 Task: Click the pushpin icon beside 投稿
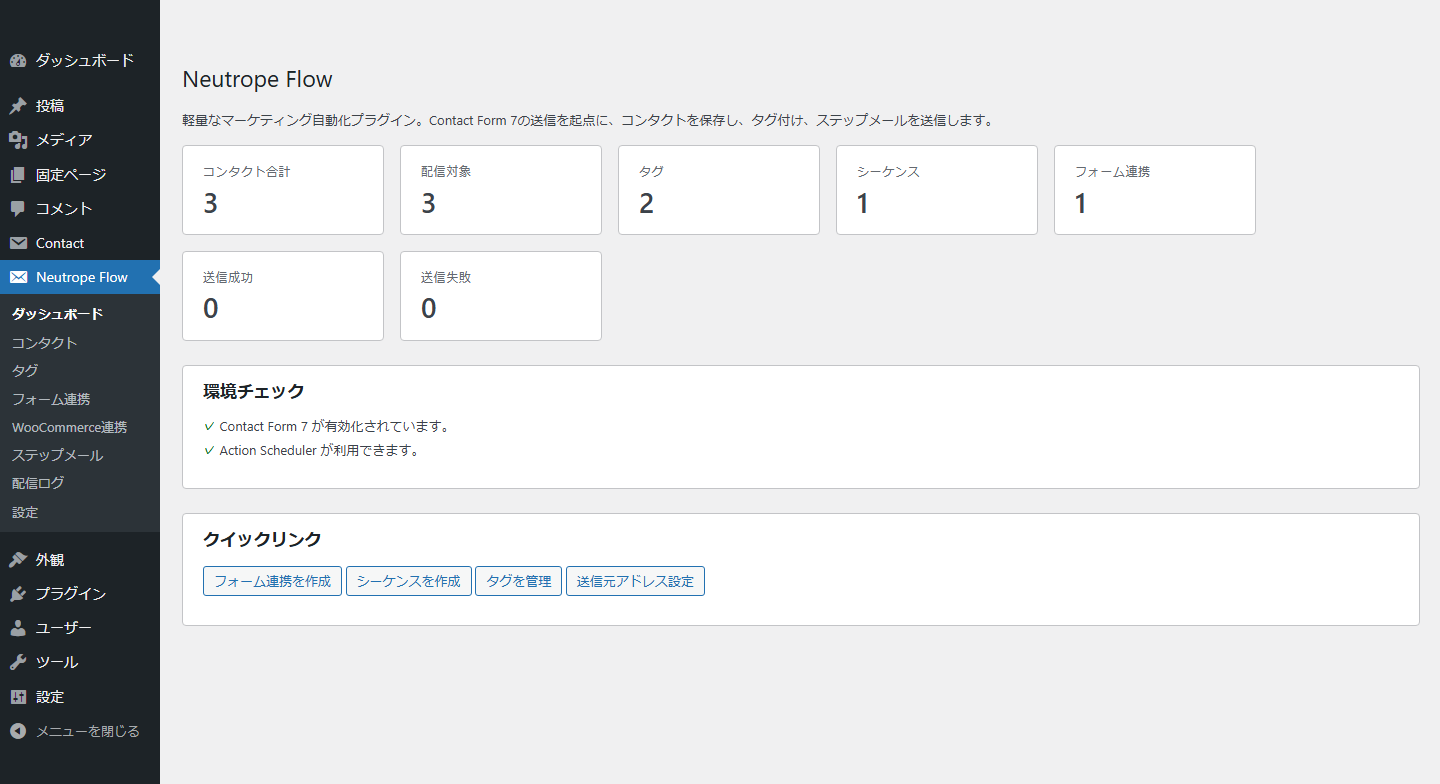click(x=18, y=106)
